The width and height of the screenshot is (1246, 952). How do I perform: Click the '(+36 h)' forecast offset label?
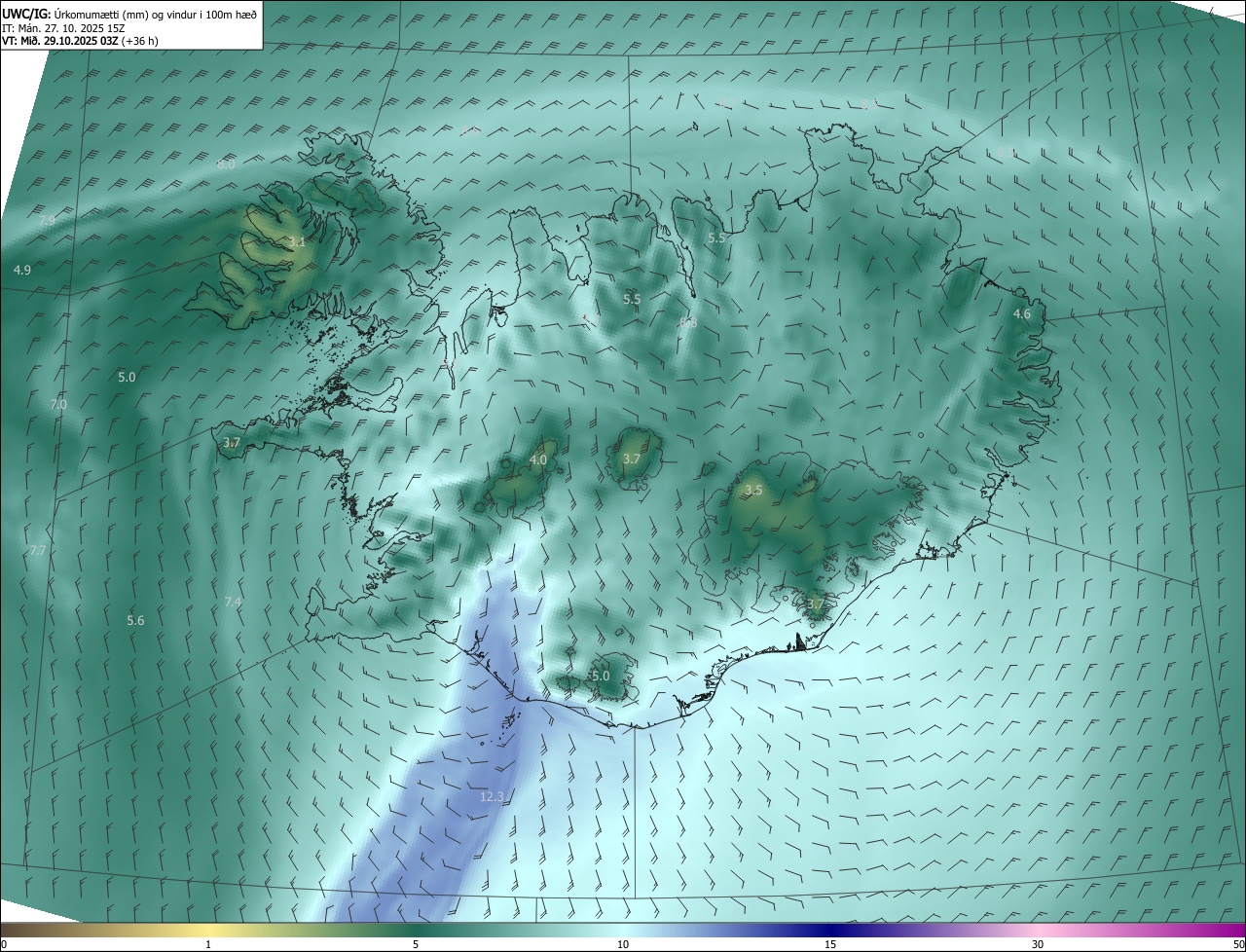(139, 41)
